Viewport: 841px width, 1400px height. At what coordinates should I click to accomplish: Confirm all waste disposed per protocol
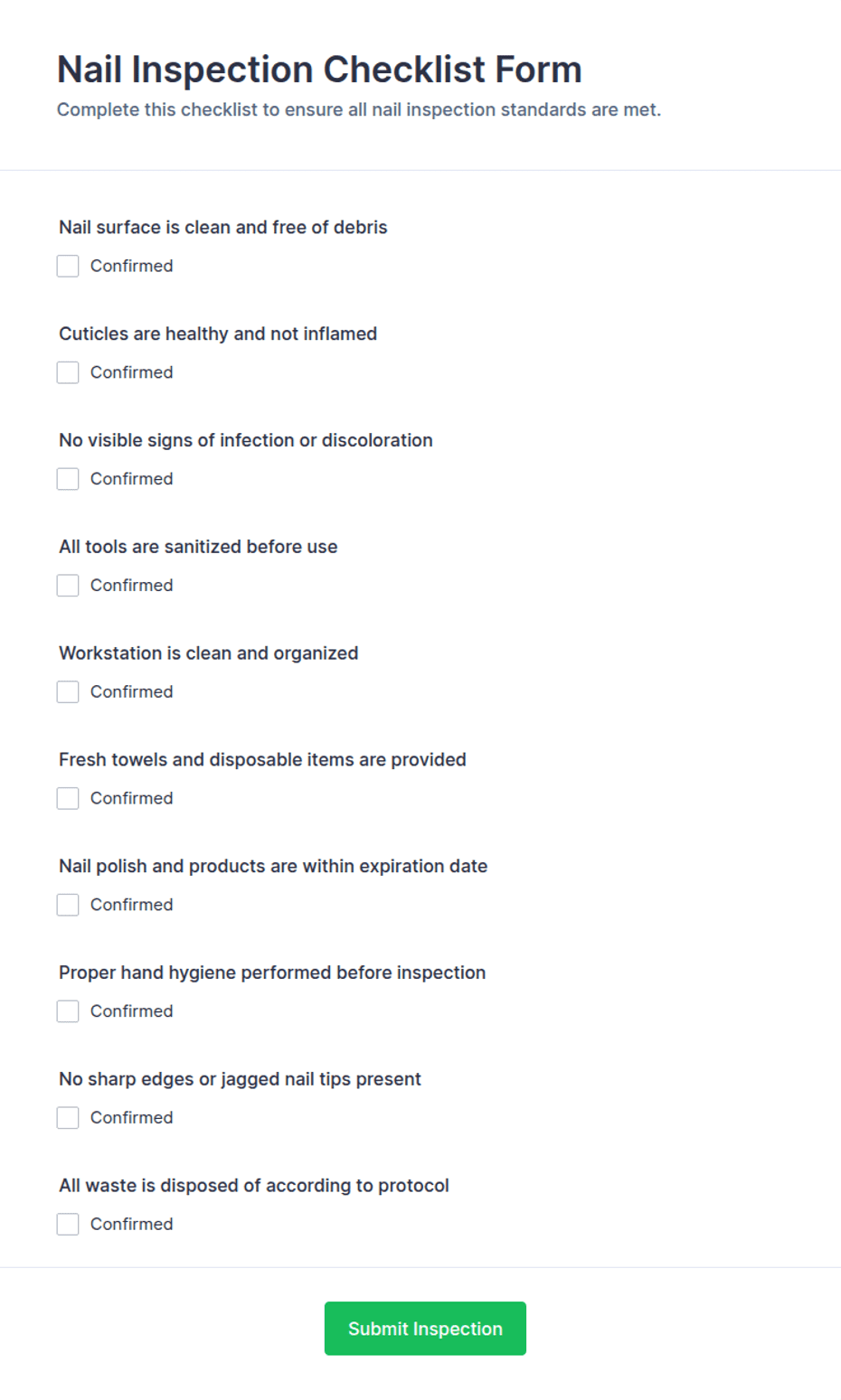point(68,1225)
